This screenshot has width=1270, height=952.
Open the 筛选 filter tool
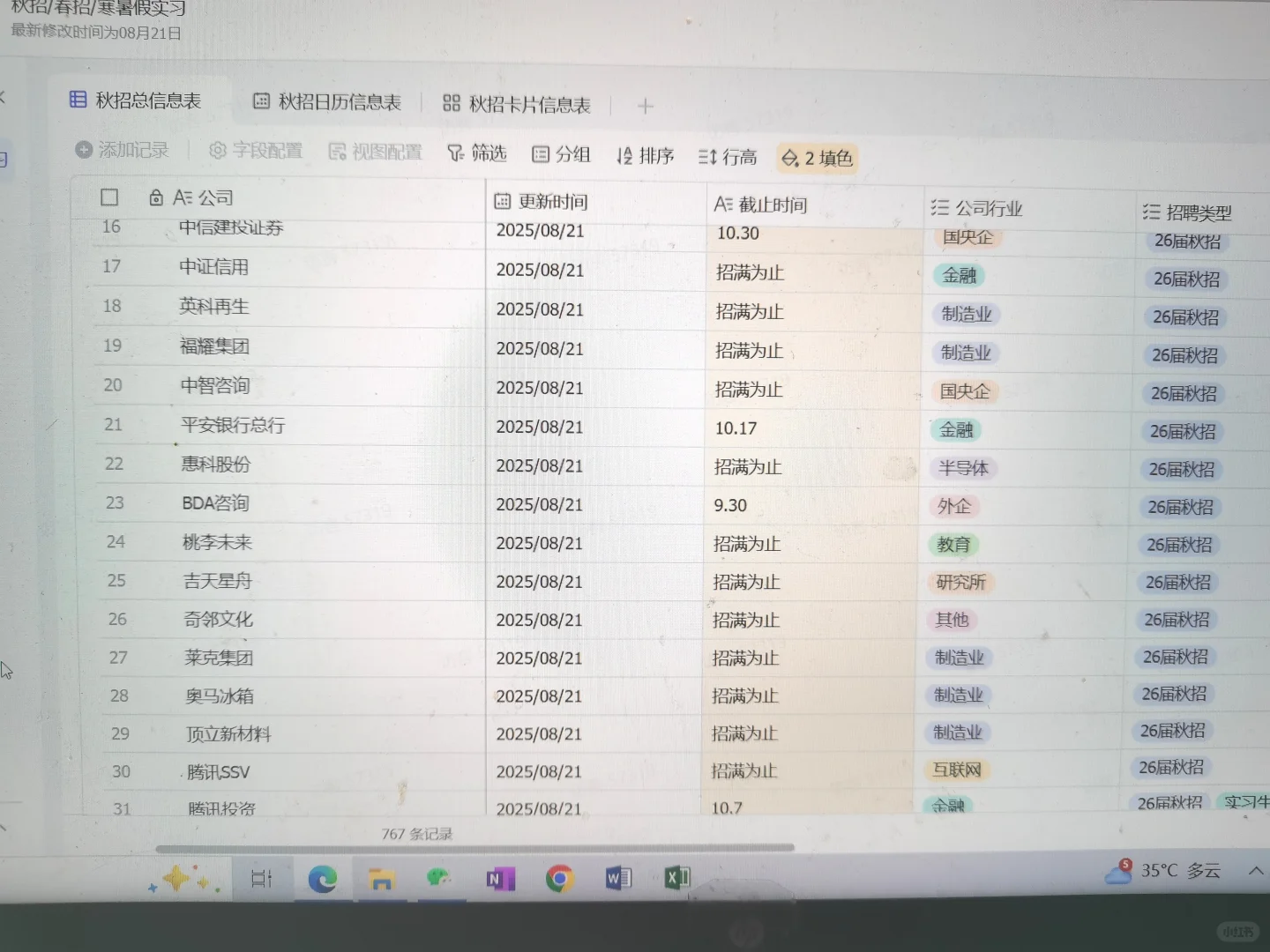pos(477,153)
